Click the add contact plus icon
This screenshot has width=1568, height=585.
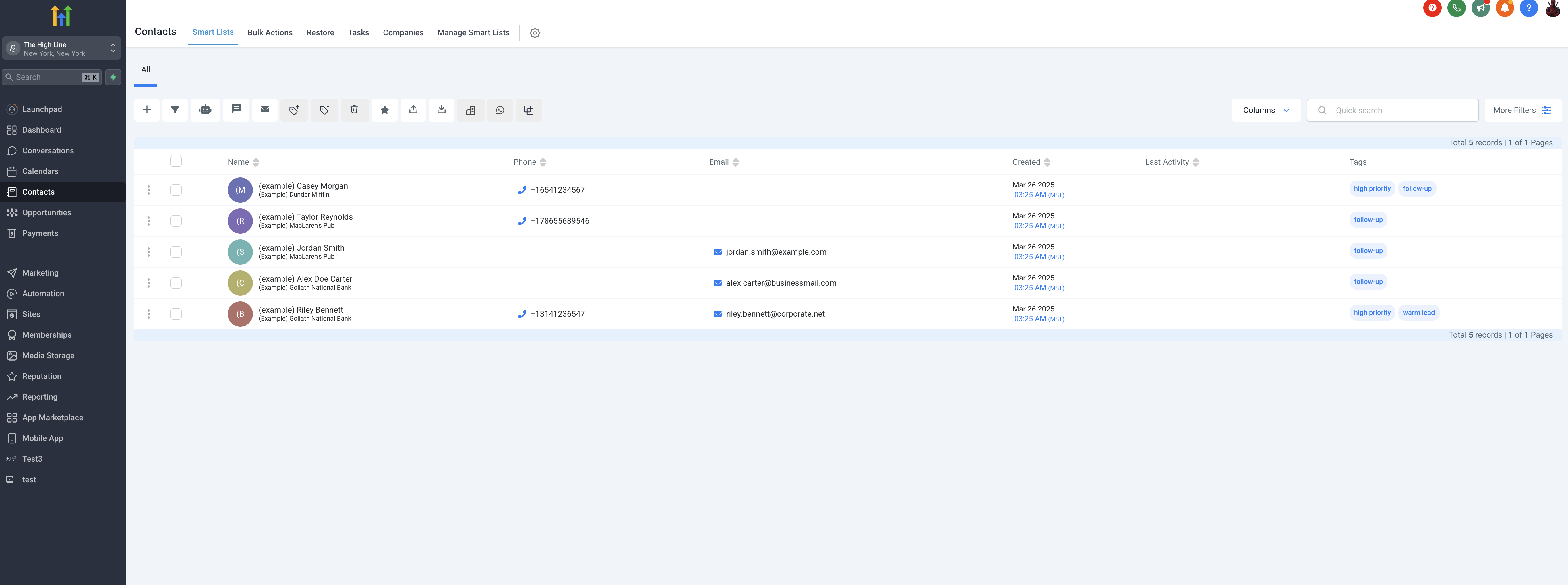(x=147, y=110)
